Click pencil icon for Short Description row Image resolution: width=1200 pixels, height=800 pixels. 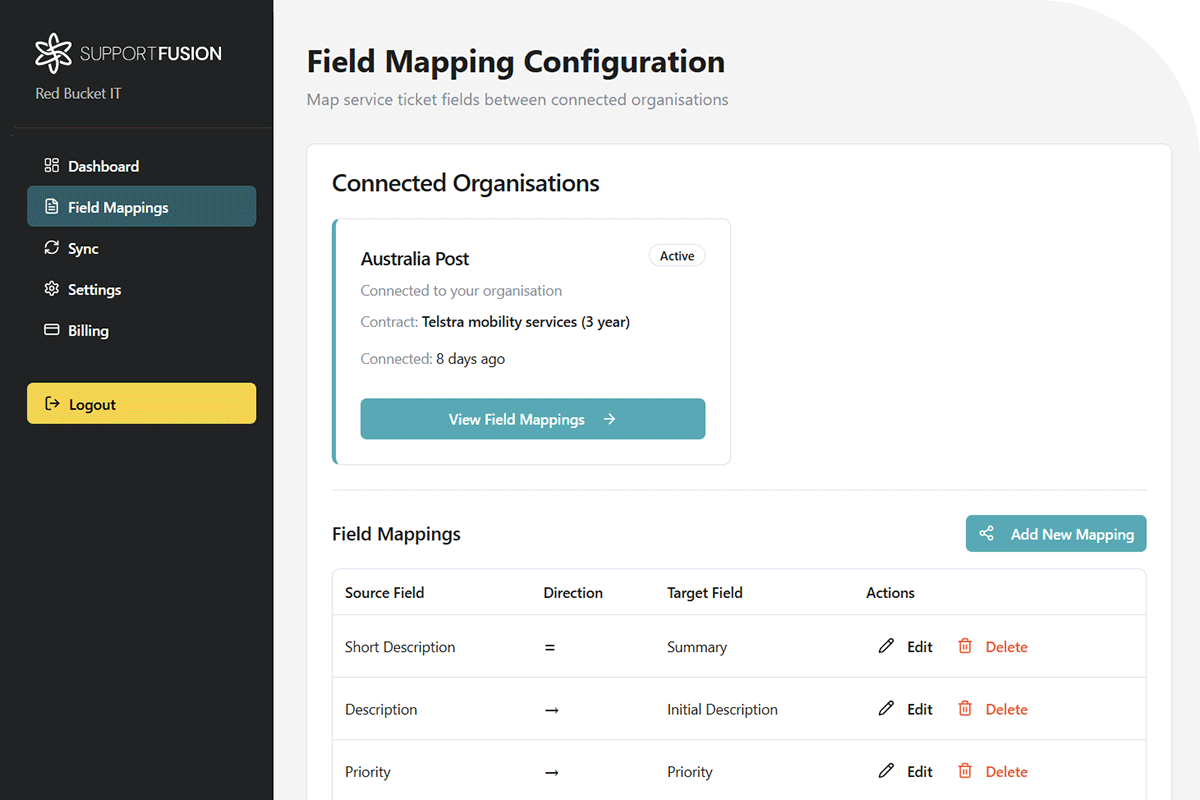tap(886, 646)
